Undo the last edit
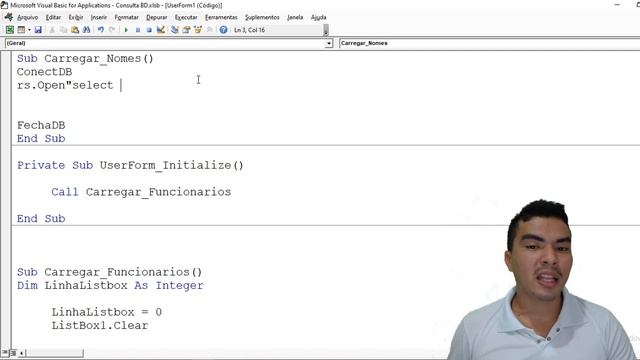 click(x=100, y=30)
